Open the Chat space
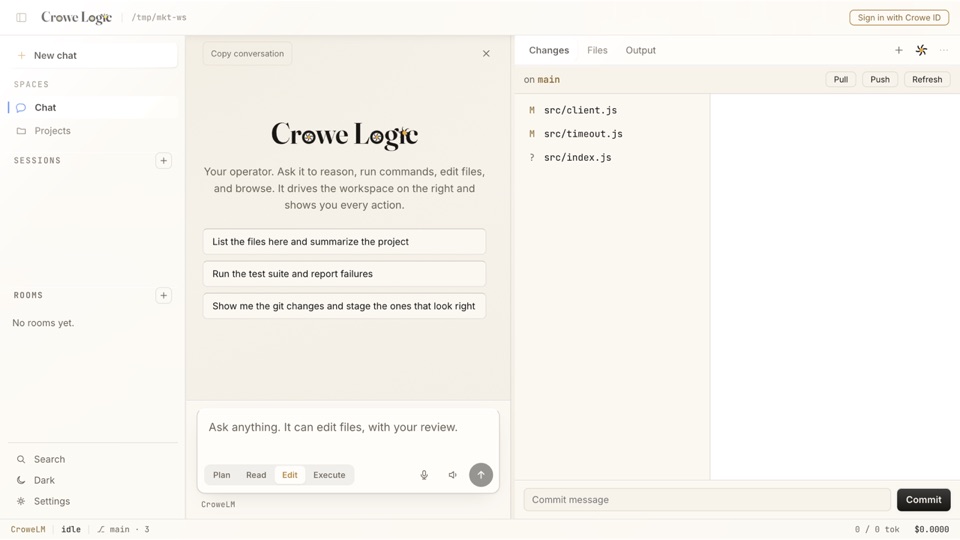 [93, 107]
